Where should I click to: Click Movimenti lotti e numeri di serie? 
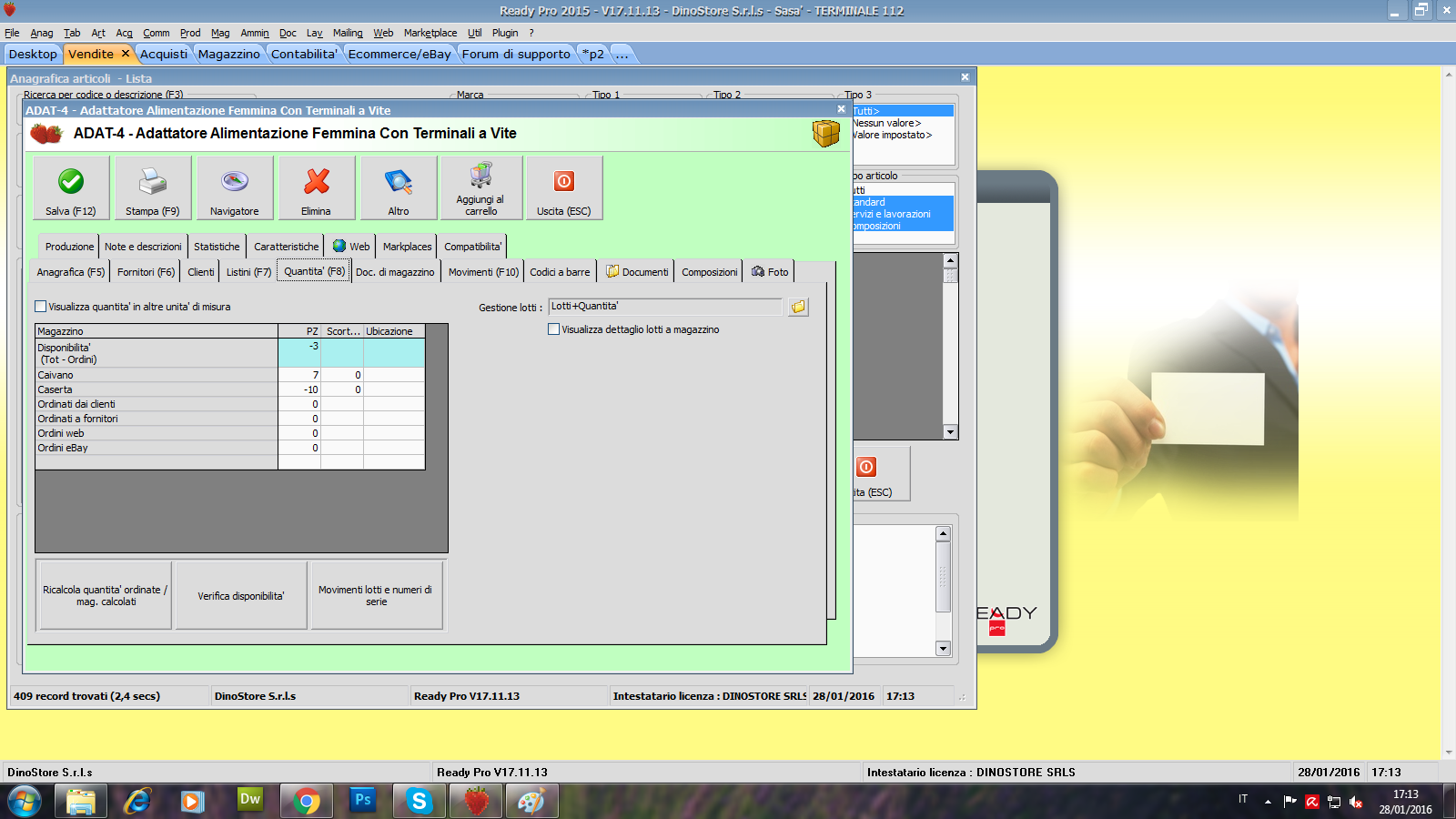[376, 595]
